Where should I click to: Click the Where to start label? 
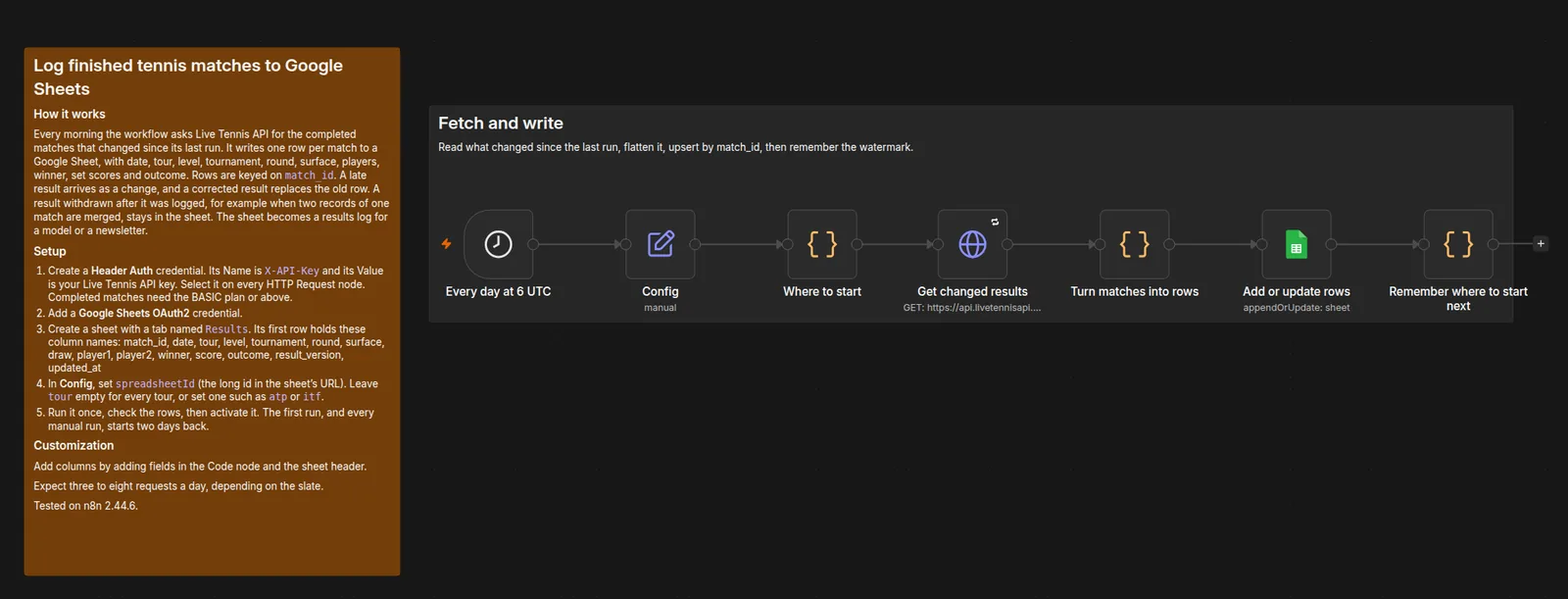[822, 291]
